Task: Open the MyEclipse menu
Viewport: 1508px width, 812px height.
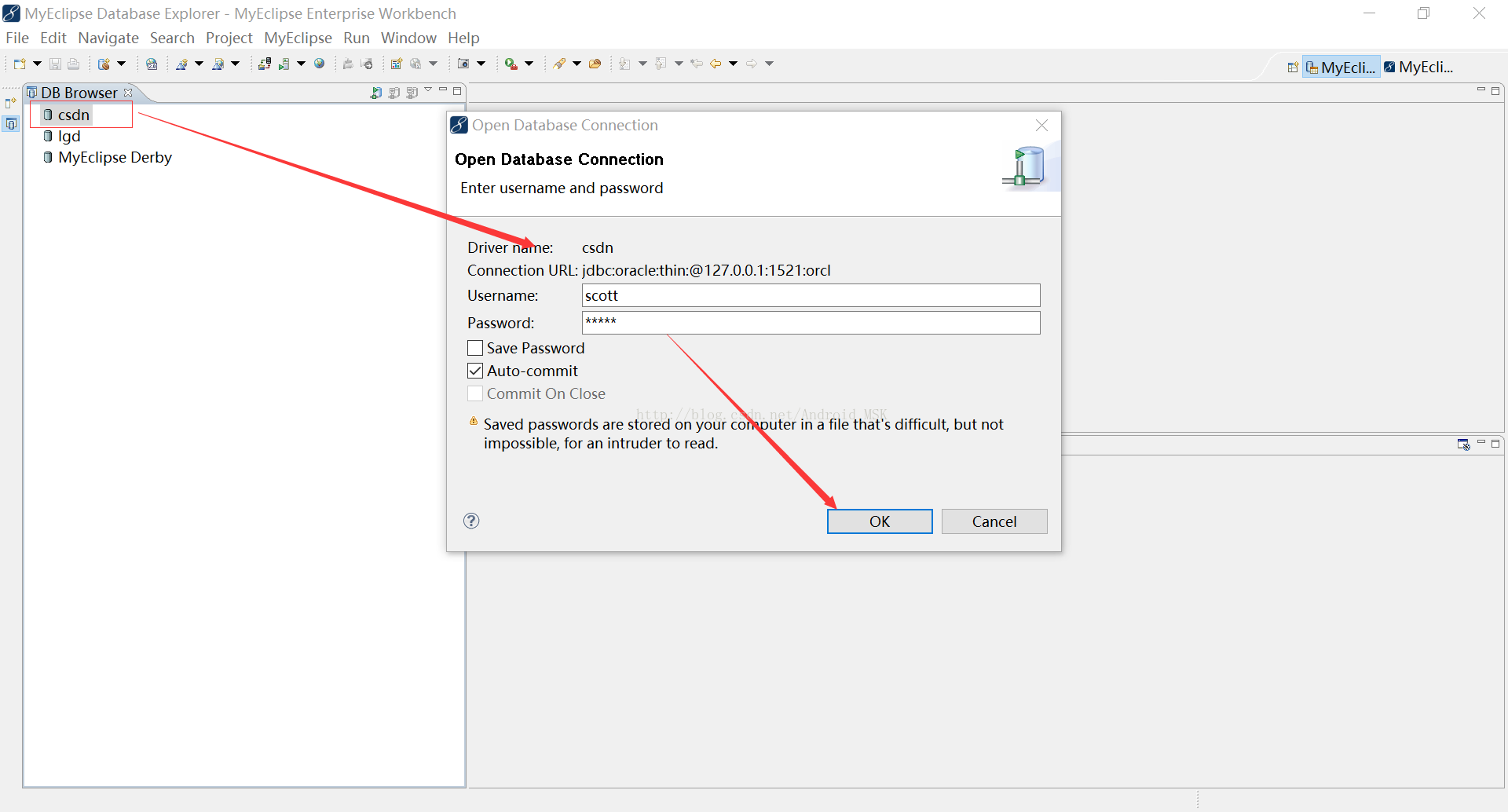Action: [298, 38]
